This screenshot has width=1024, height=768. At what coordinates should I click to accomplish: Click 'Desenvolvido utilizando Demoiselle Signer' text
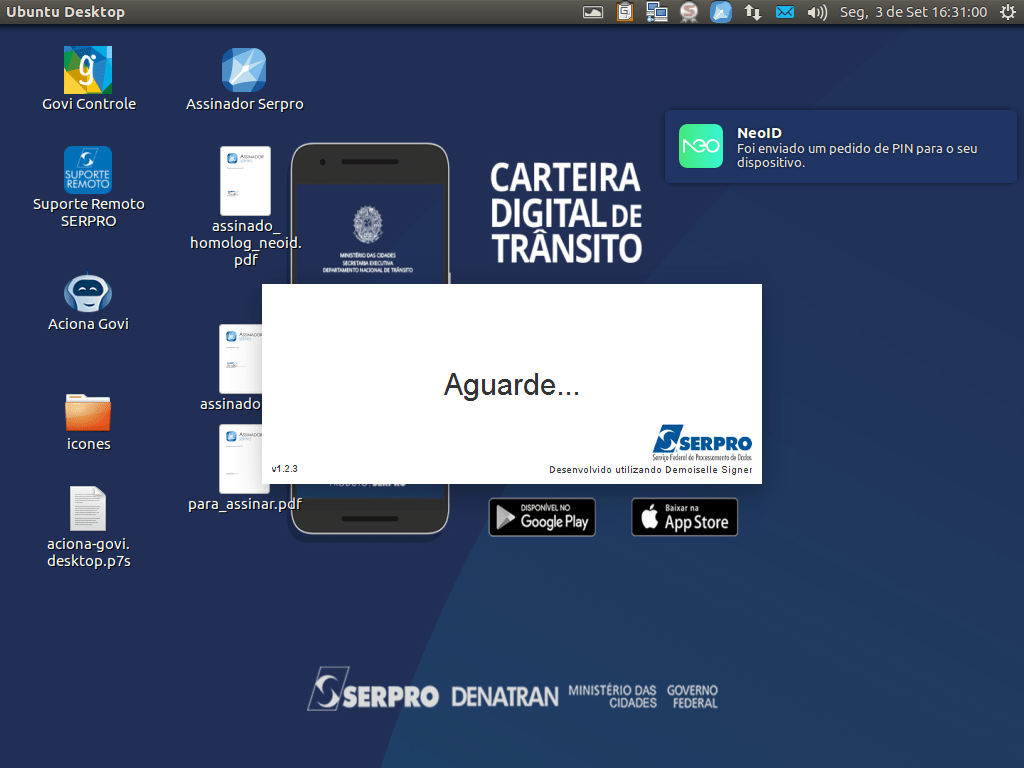[x=650, y=470]
